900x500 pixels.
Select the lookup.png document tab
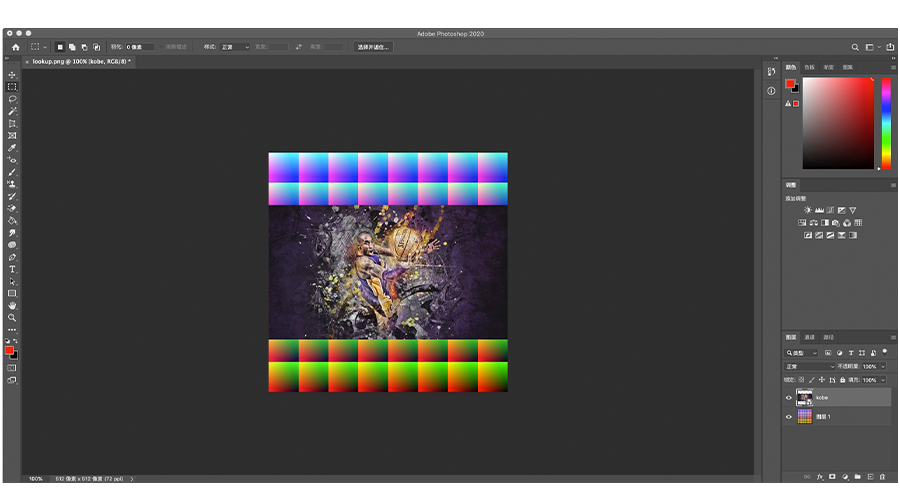click(x=79, y=61)
